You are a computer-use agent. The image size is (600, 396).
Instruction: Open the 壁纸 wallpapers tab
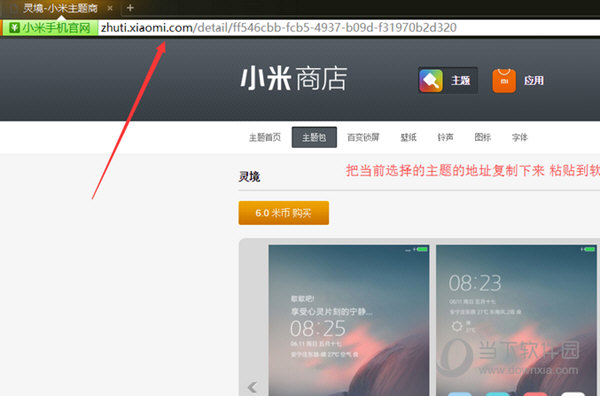[408, 137]
